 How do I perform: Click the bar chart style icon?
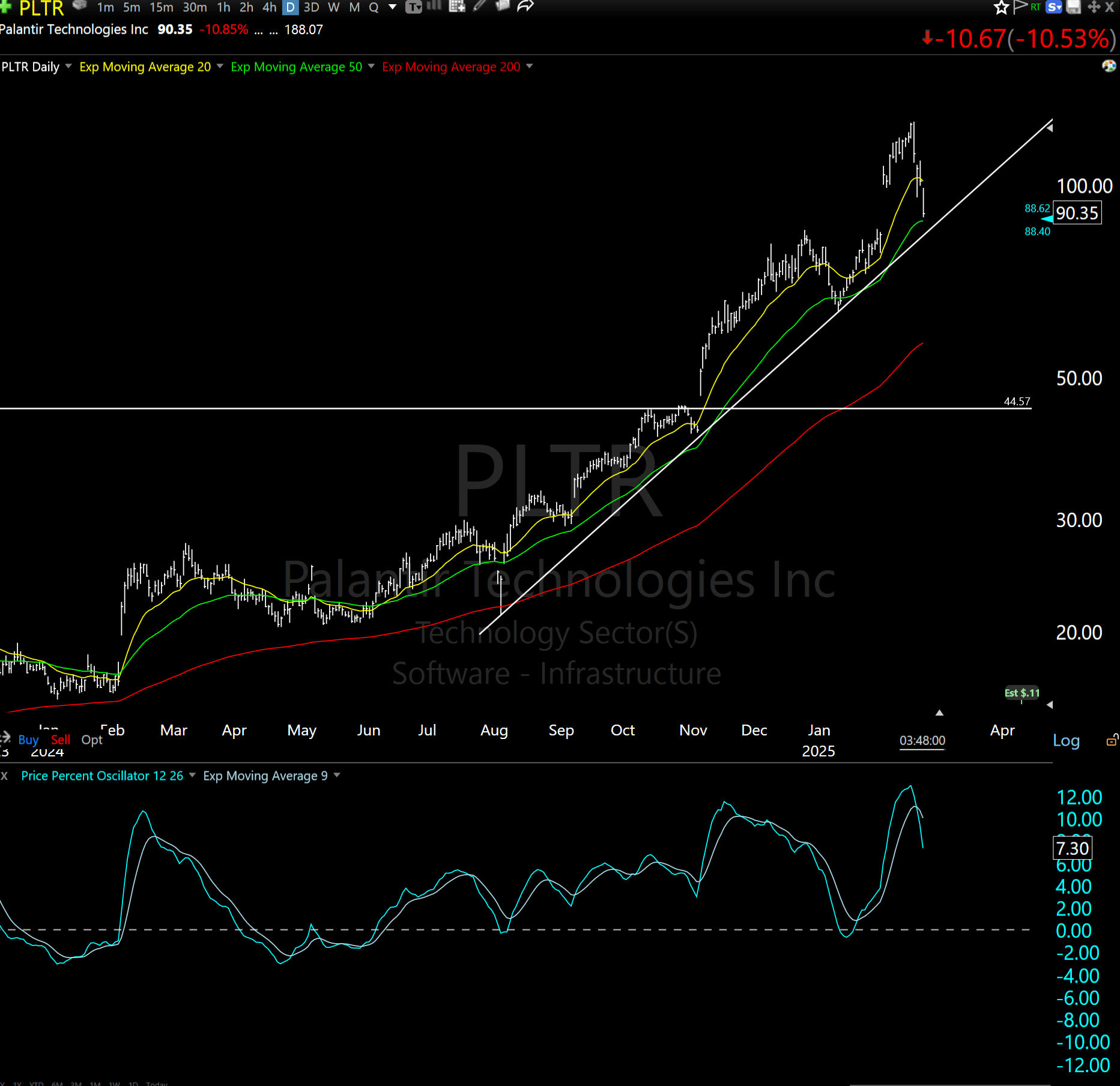434,6
